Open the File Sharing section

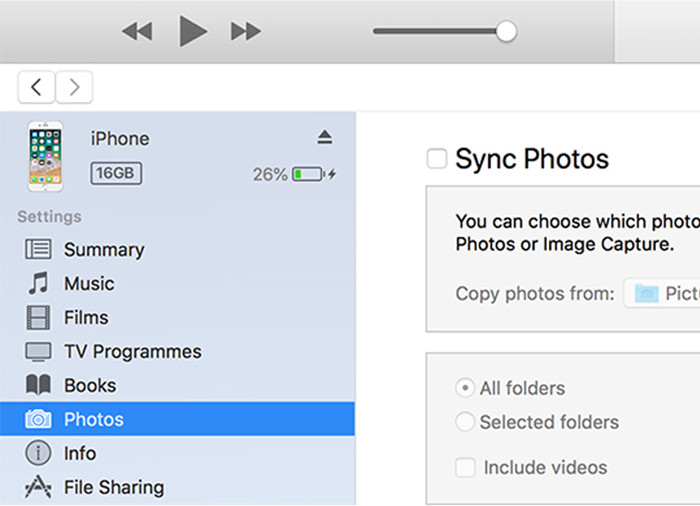178,487
